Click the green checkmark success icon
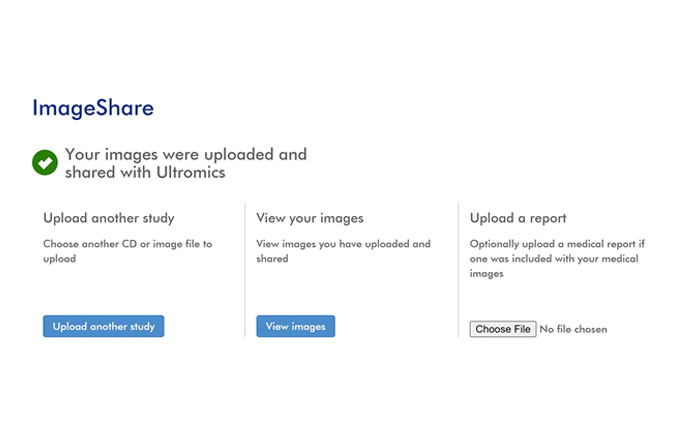The image size is (675, 442). [45, 163]
